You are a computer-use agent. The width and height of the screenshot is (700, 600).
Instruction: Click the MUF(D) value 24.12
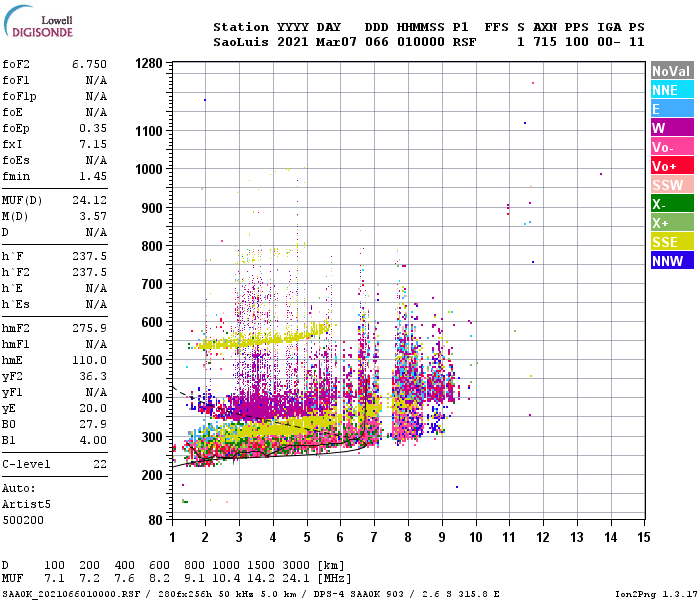point(89,200)
